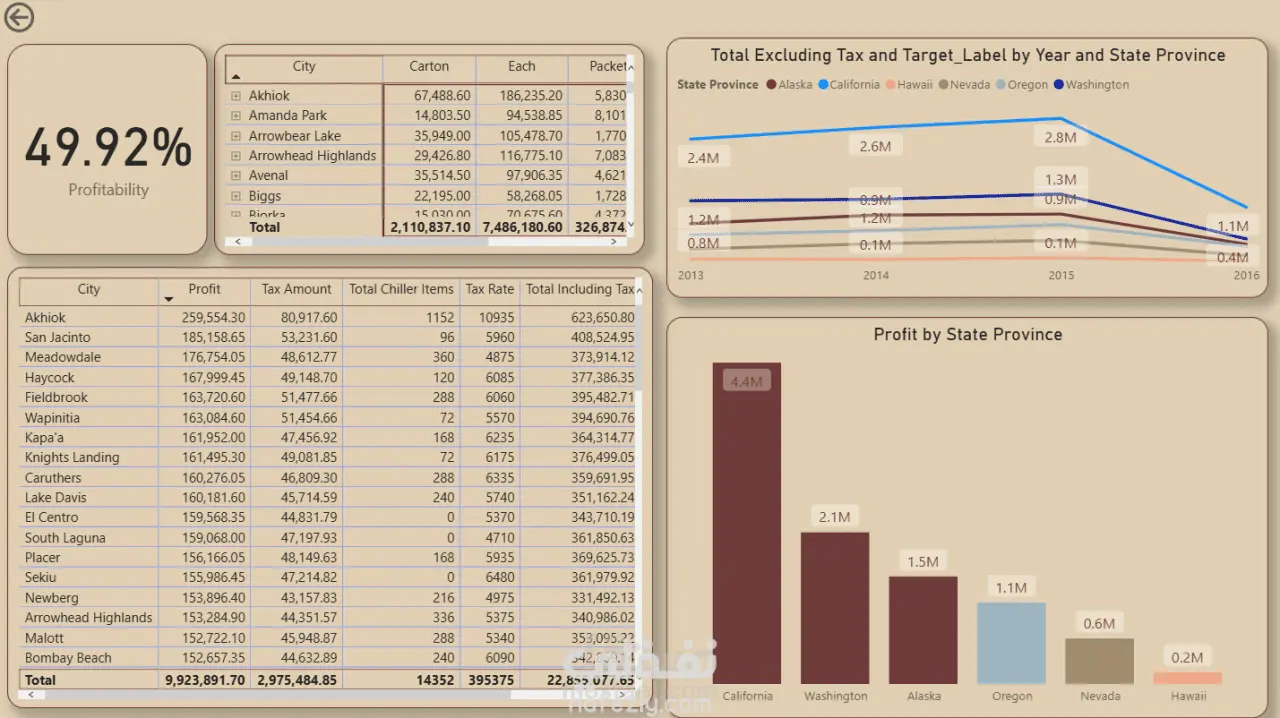Expand the Amanda Park row
This screenshot has height=718, width=1280.
(x=236, y=116)
